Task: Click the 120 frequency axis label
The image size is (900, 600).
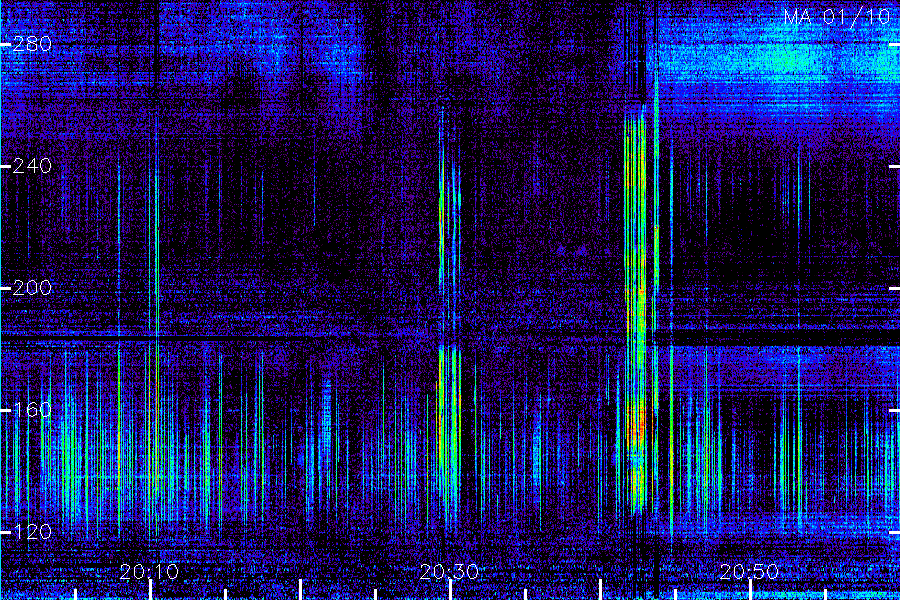Action: coord(32,532)
